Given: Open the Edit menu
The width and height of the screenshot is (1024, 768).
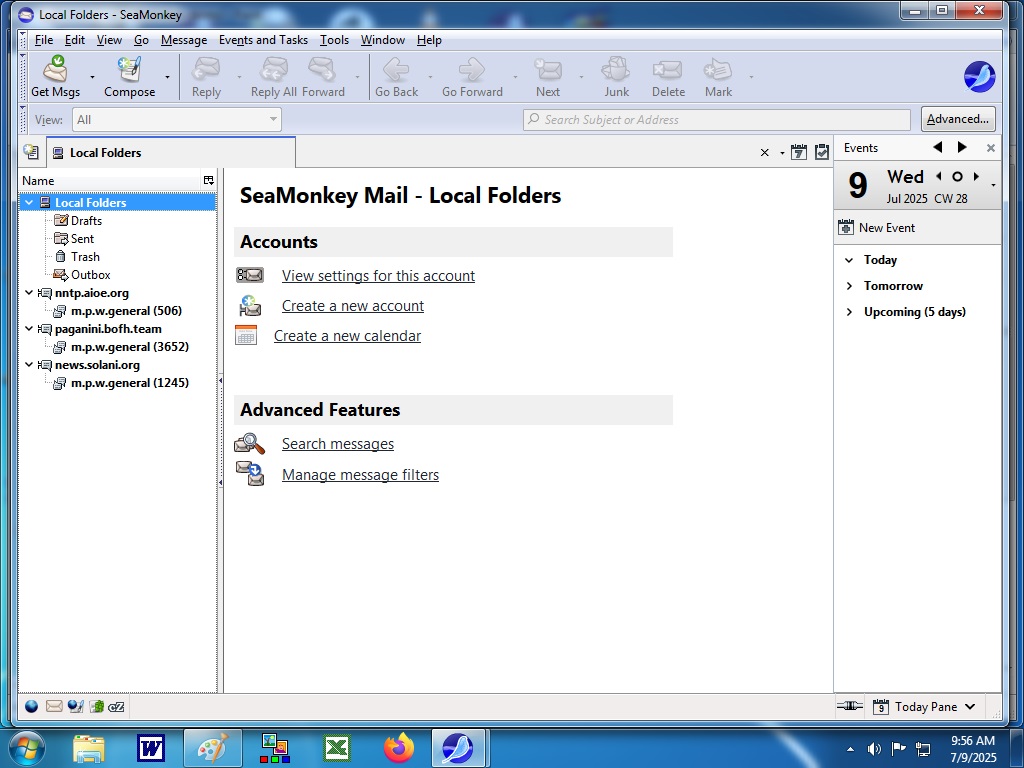Looking at the screenshot, I should tap(74, 40).
